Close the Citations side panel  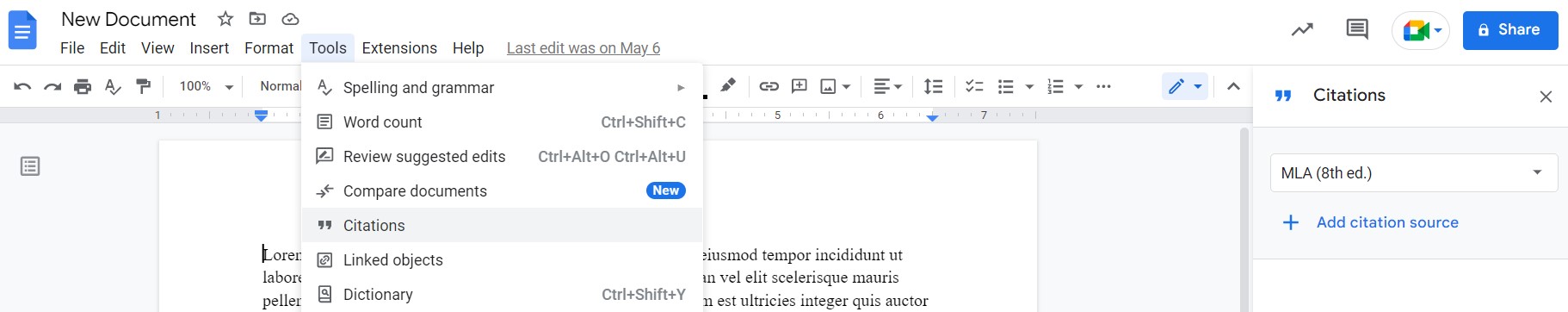1546,97
